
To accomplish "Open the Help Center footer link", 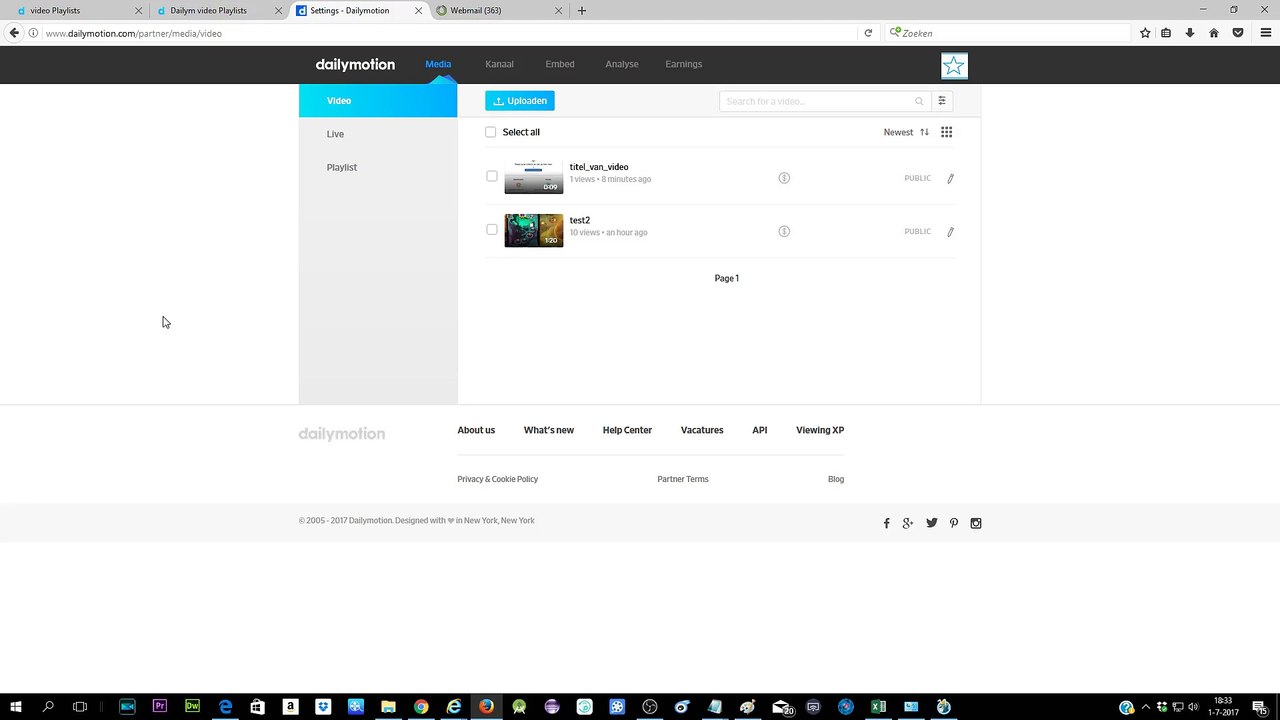I will [627, 430].
